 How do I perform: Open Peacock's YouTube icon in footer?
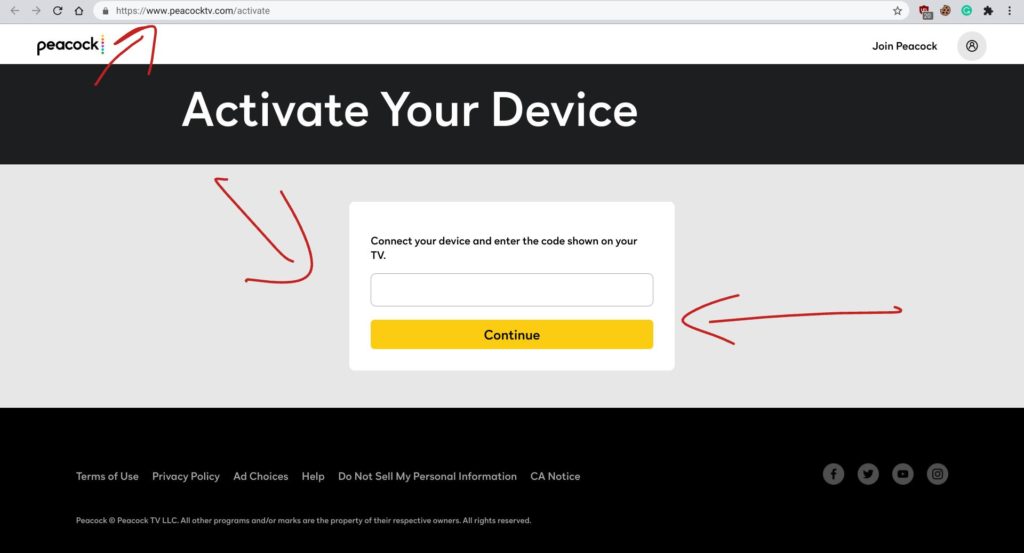point(903,474)
